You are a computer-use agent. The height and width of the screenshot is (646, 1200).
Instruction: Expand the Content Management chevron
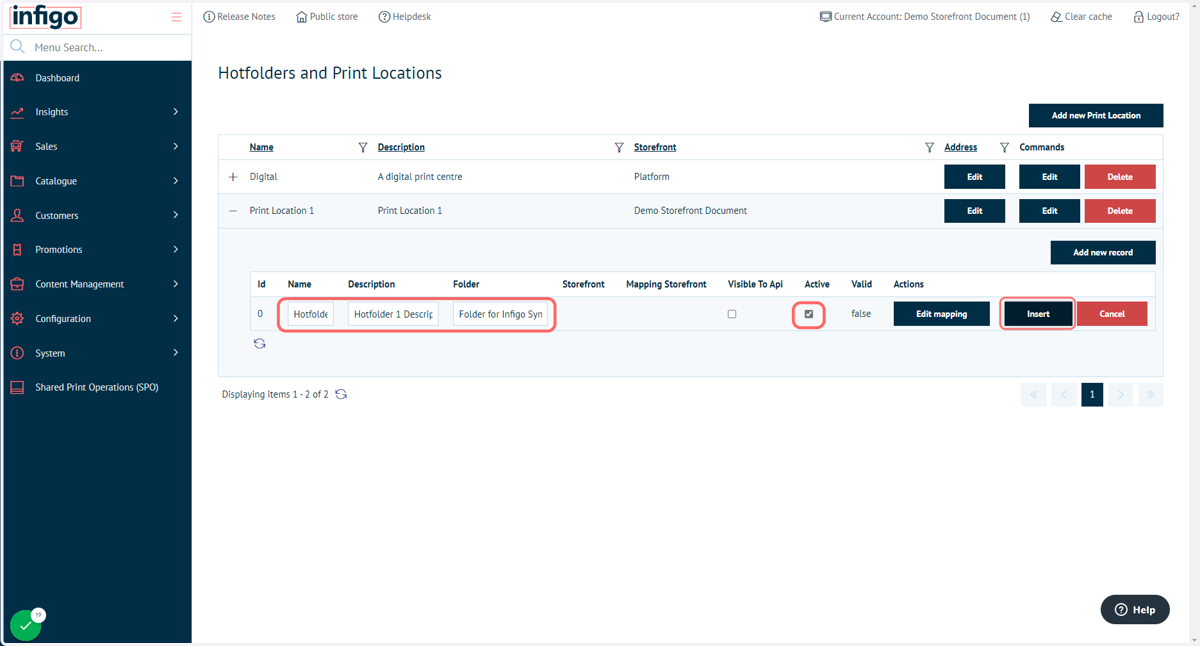175,284
